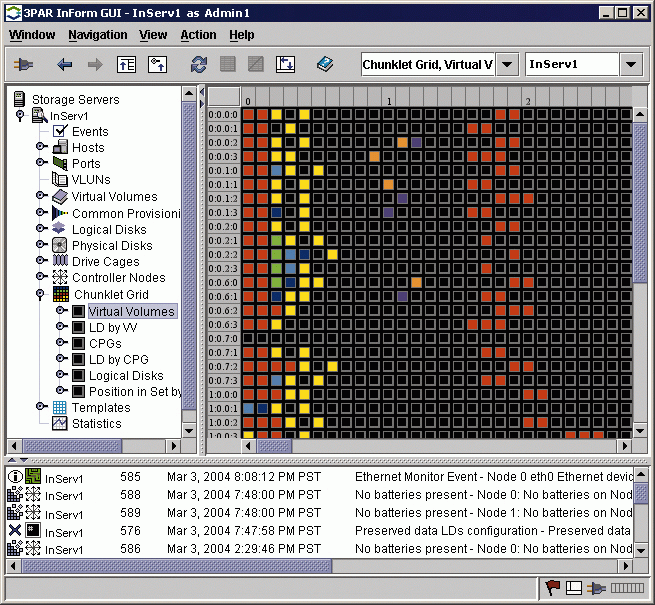Viewport: 655px width, 605px height.
Task: Click the event list horizontal scrollbar thumb
Action: tap(177, 566)
